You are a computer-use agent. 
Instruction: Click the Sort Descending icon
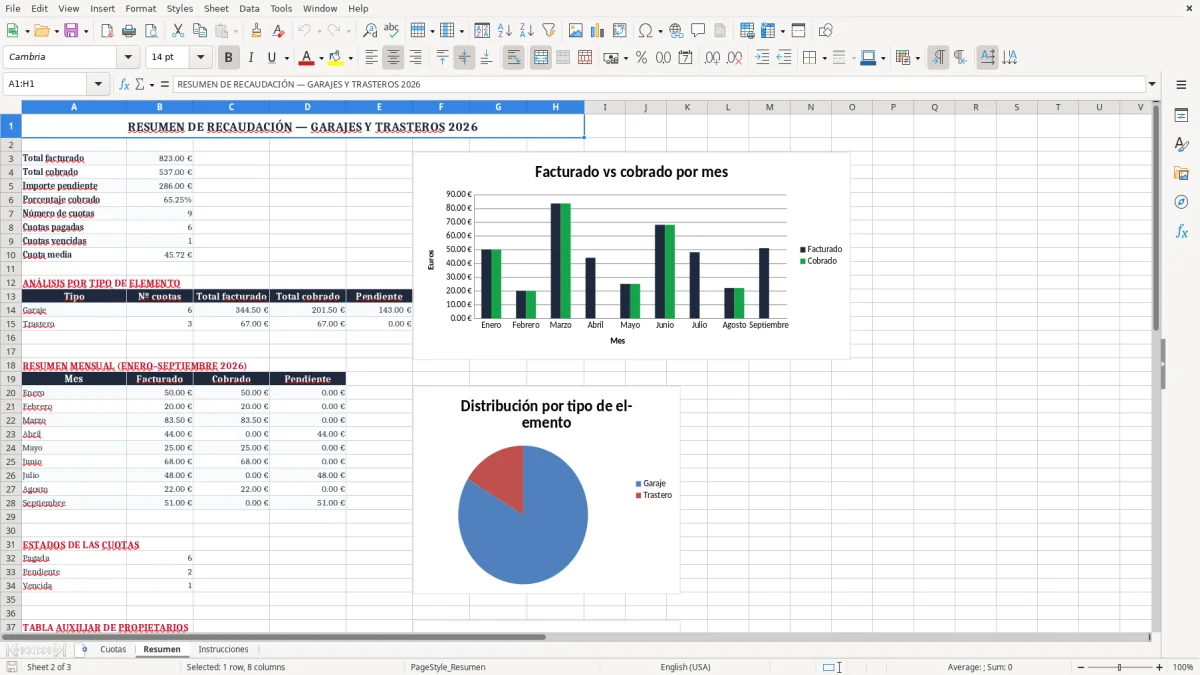(526, 31)
